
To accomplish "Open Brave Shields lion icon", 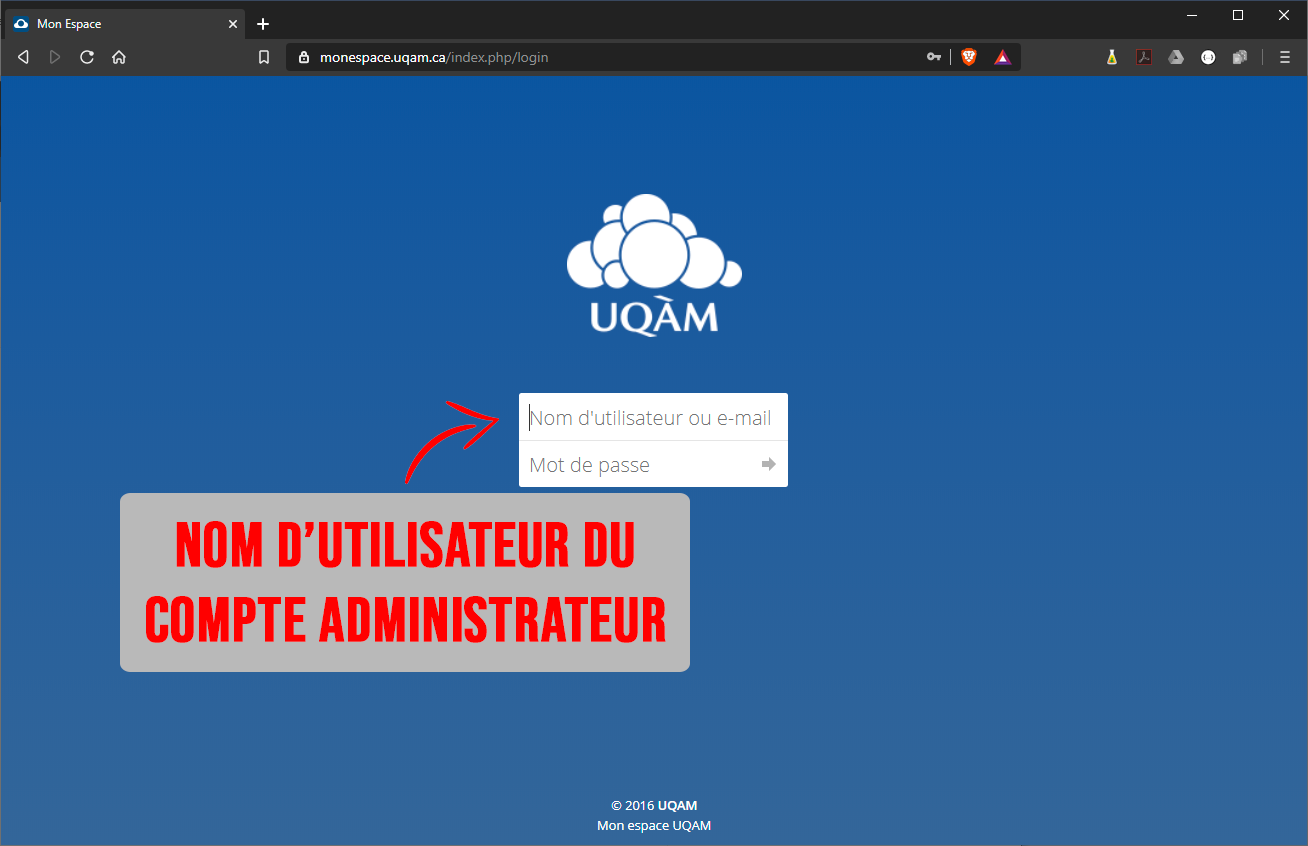I will point(968,57).
